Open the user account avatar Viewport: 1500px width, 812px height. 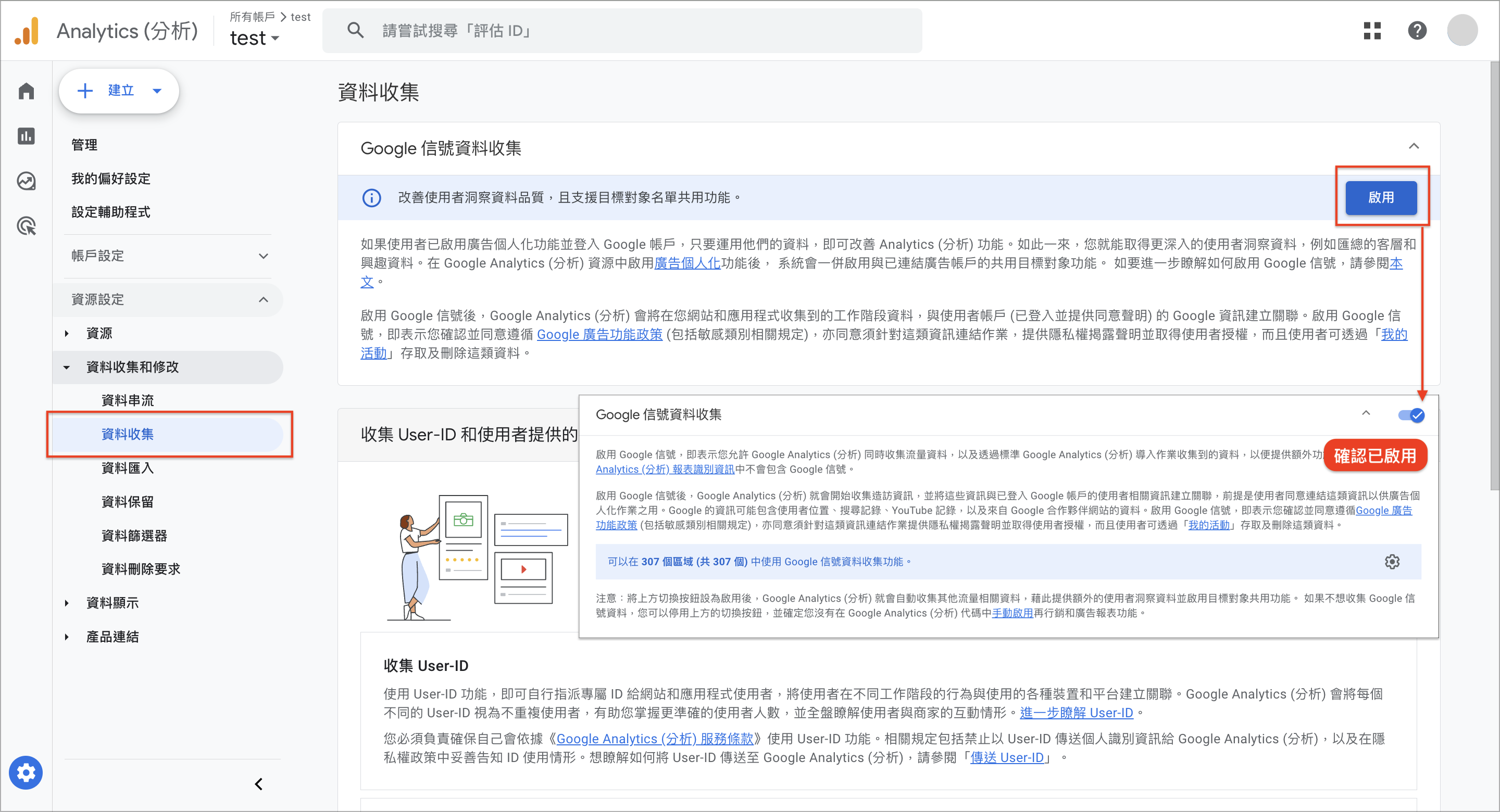1462,30
